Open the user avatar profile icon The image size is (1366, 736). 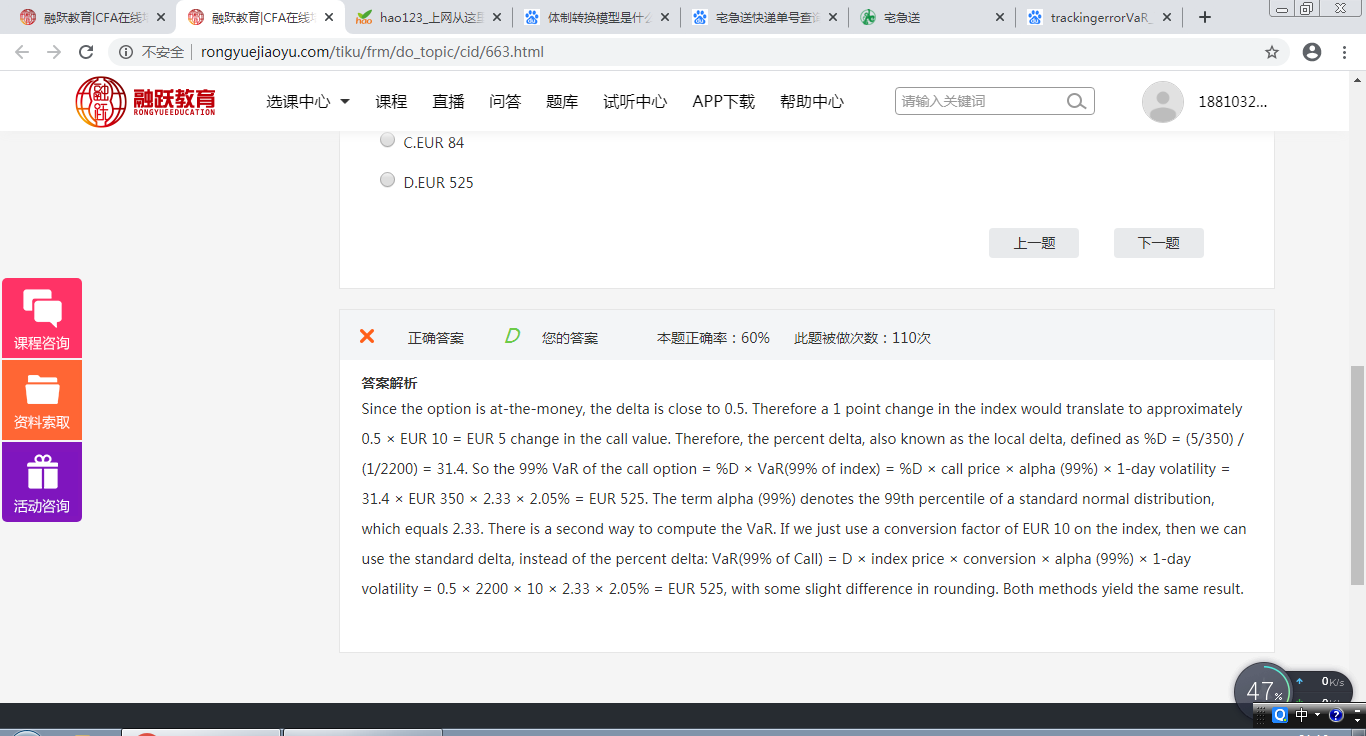[1162, 101]
